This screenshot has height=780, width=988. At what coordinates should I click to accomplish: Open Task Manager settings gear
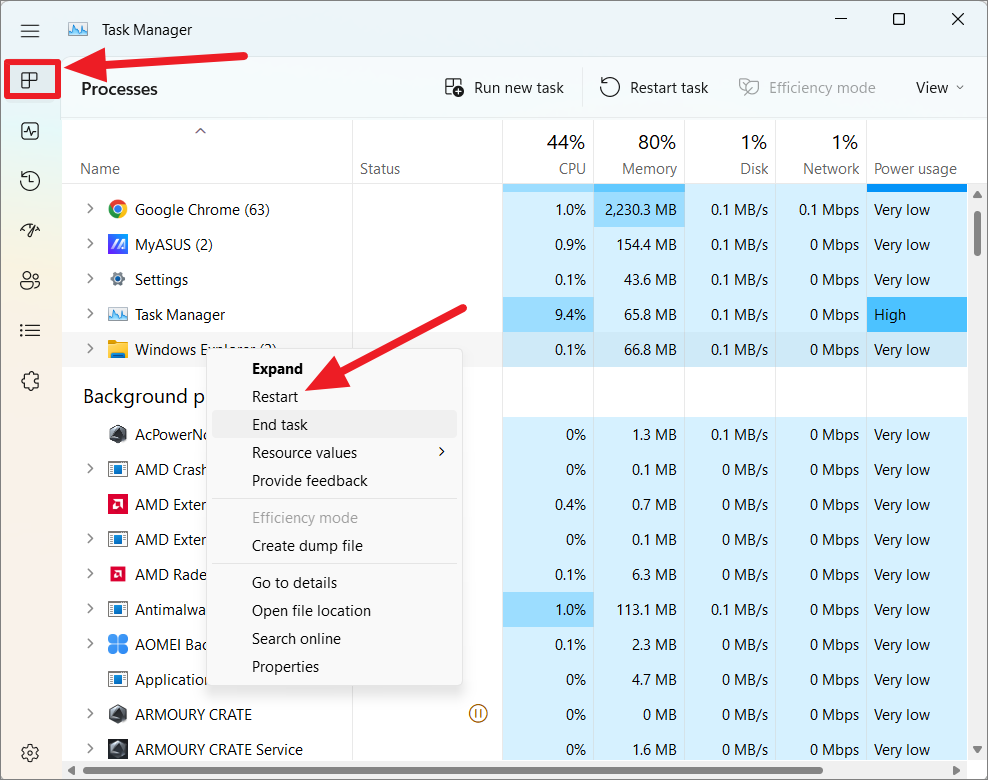tap(30, 752)
